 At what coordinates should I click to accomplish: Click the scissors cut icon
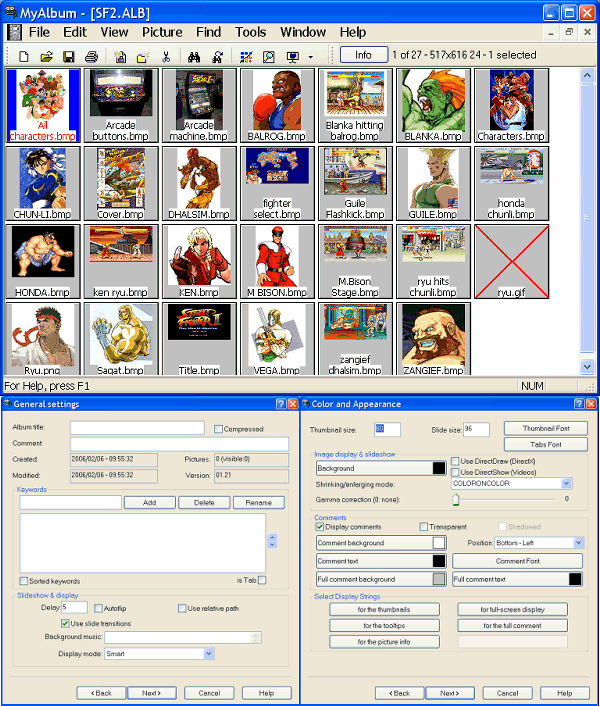coord(166,57)
